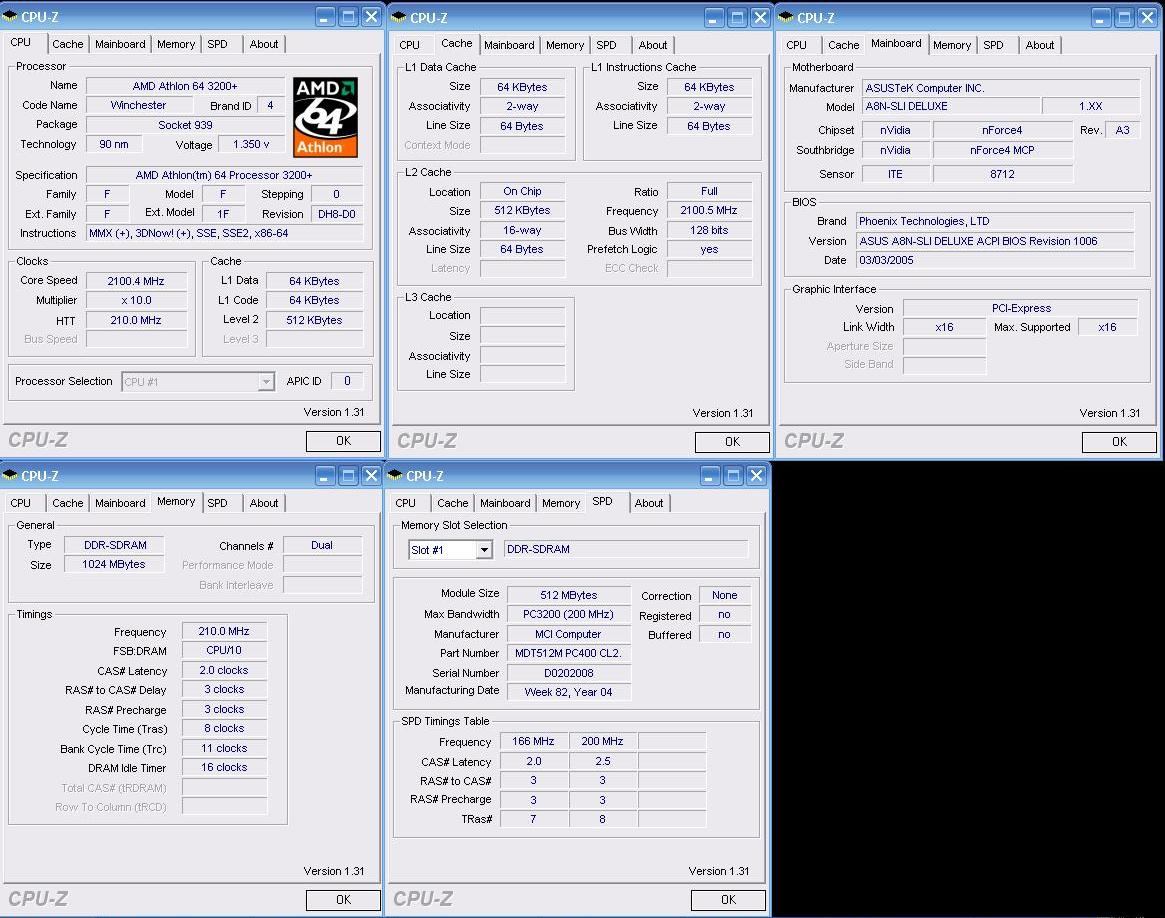Go to SPD tab in Memory window
The image size is (1165, 918).
click(218, 503)
